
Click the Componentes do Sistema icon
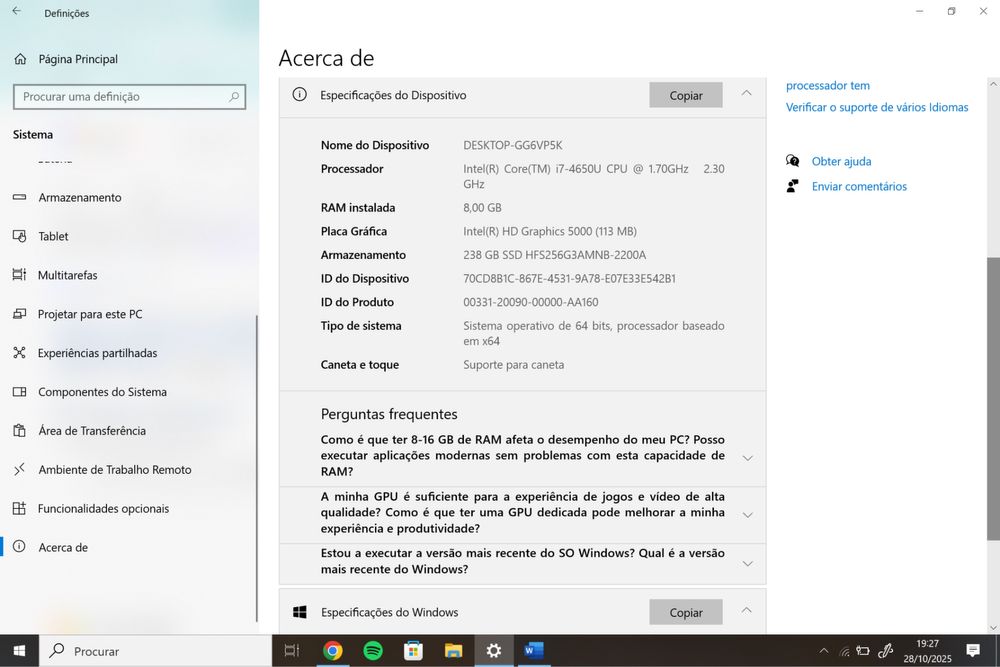(20, 392)
